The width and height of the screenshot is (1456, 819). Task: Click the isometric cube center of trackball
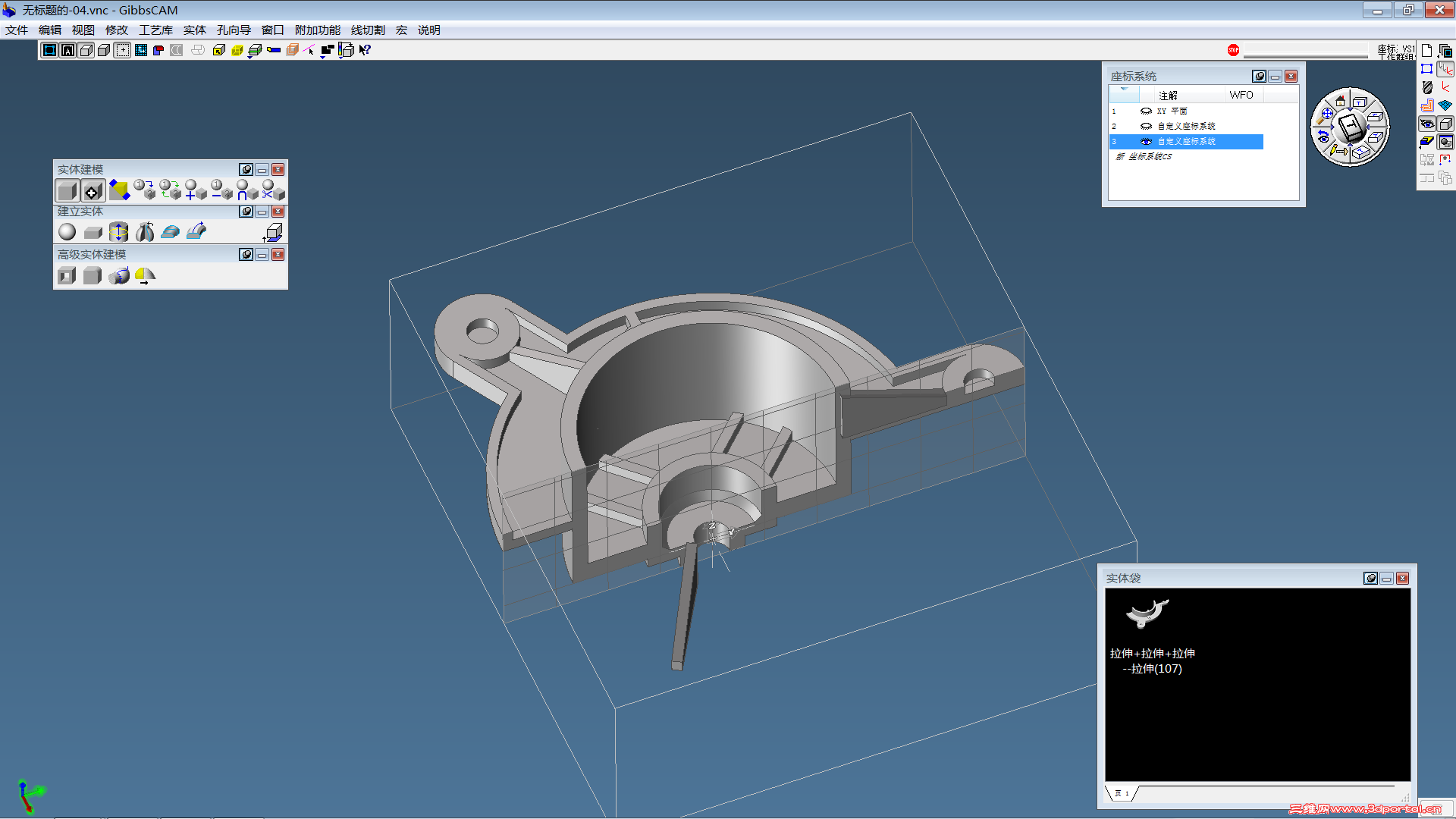[x=1351, y=126]
